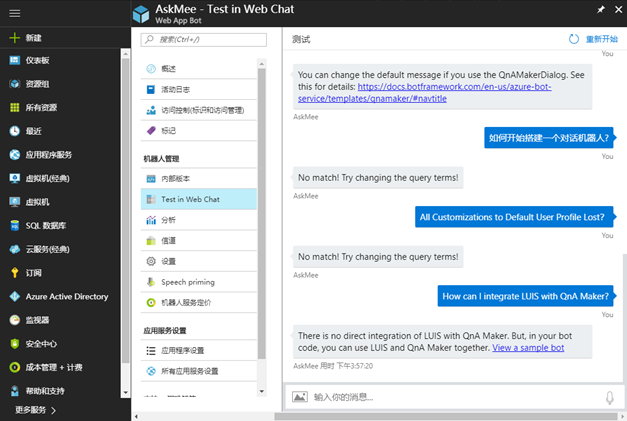Open Azure Active Directory icon
Image resolution: width=627 pixels, height=421 pixels.
(14, 296)
